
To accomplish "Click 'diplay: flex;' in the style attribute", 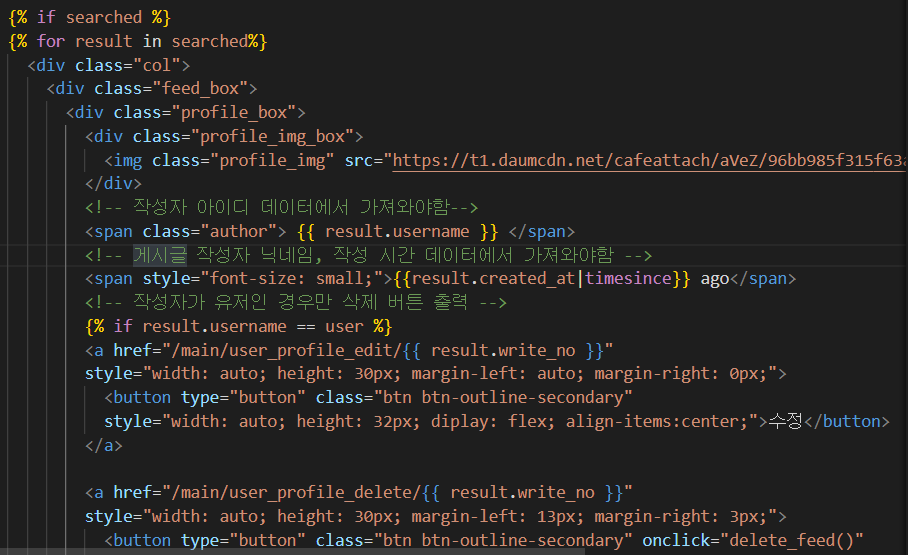I will pyautogui.click(x=493, y=421).
